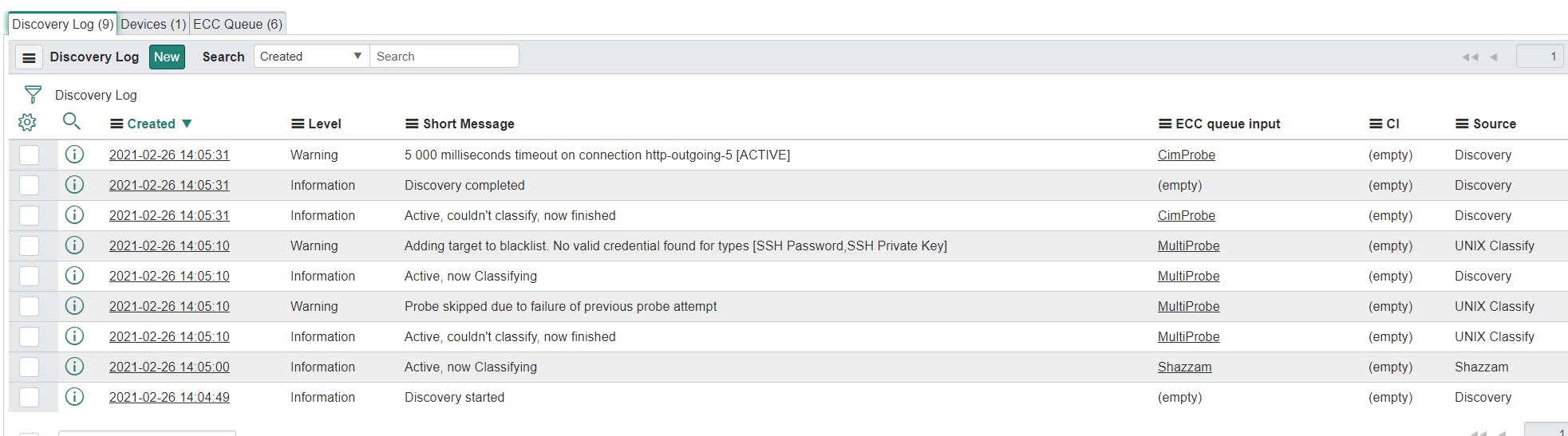The height and width of the screenshot is (436, 1568).
Task: Open the Level column header menu
Action: (x=298, y=124)
